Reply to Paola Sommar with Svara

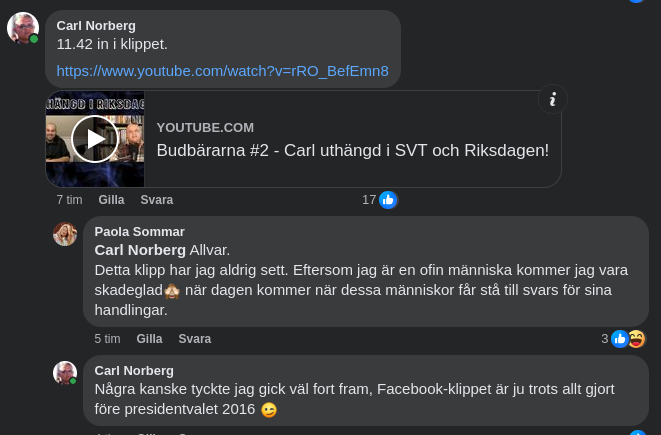pyautogui.click(x=195, y=339)
